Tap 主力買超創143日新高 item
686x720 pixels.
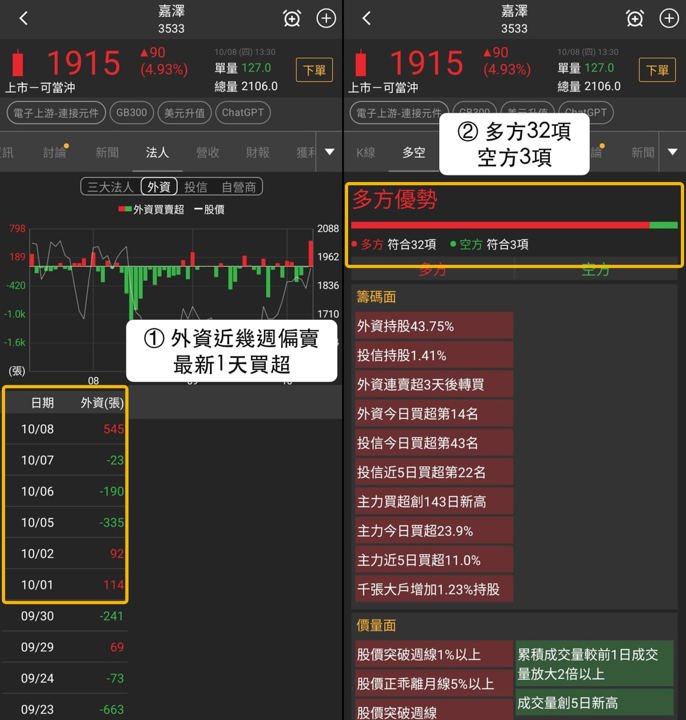(434, 501)
